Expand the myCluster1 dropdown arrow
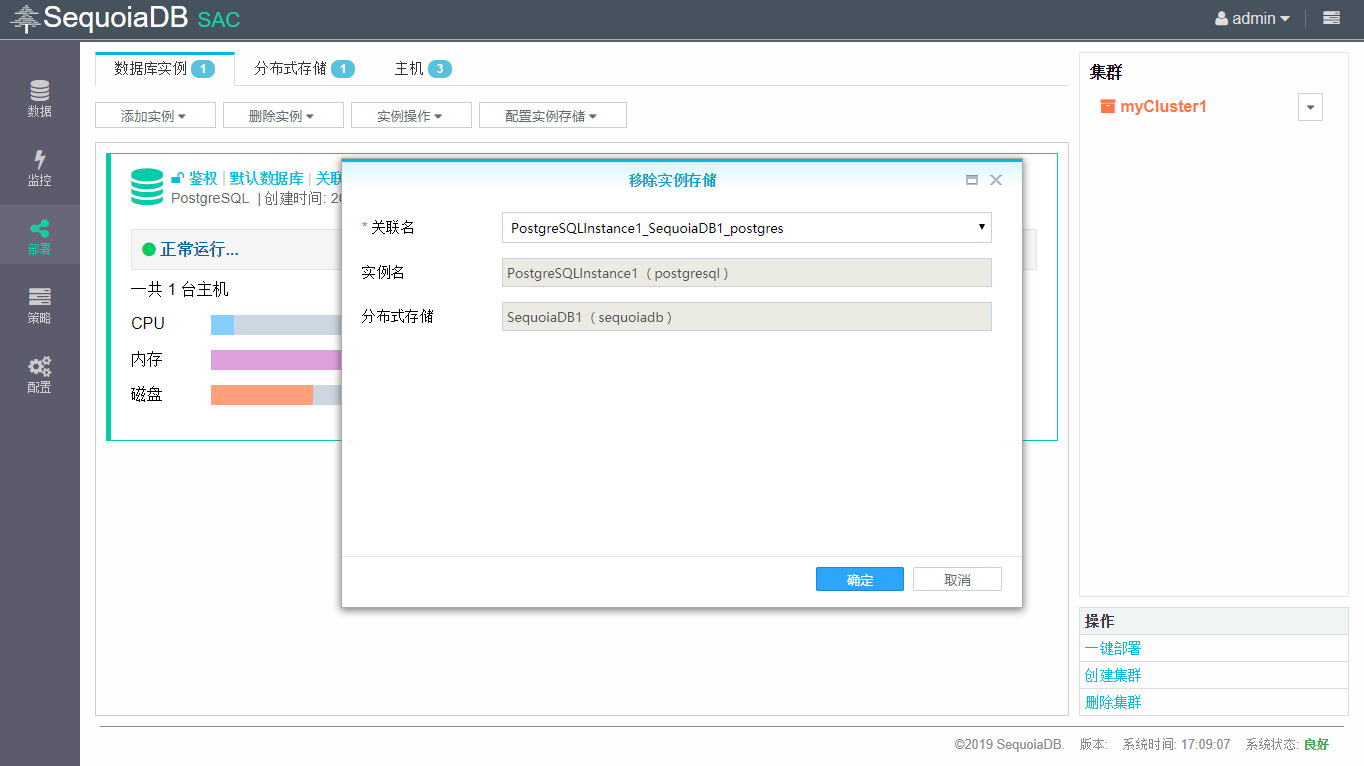This screenshot has height=766, width=1364. tap(1310, 107)
